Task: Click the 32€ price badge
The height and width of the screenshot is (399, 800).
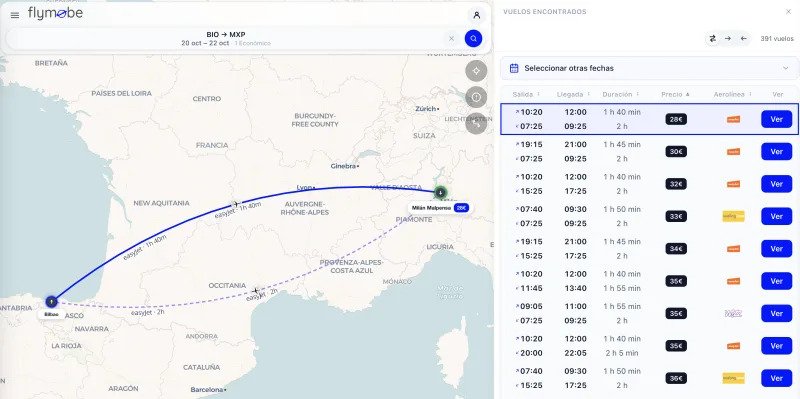Action: (x=676, y=184)
